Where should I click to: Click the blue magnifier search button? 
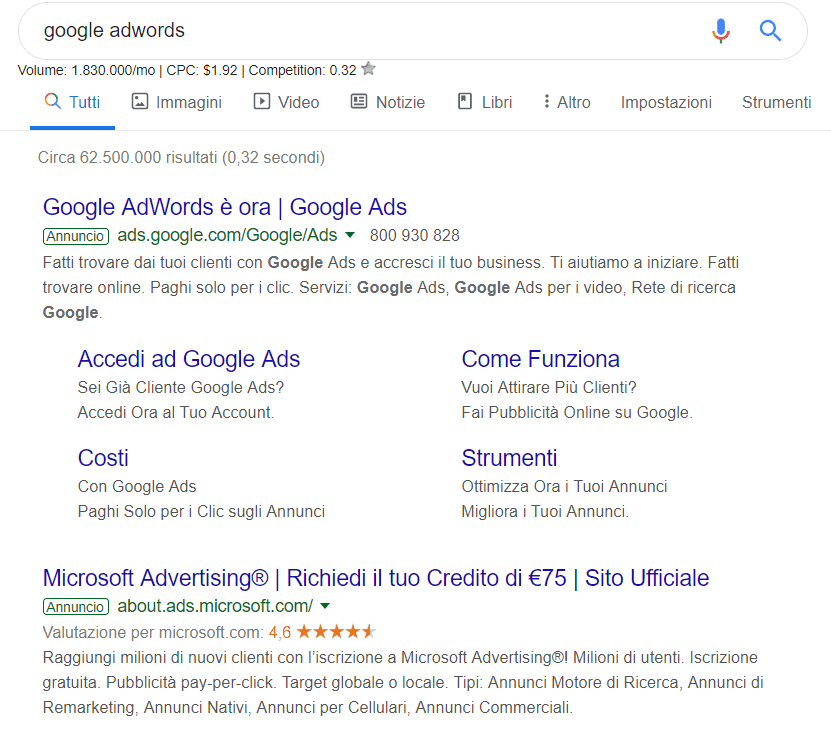pyautogui.click(x=770, y=30)
